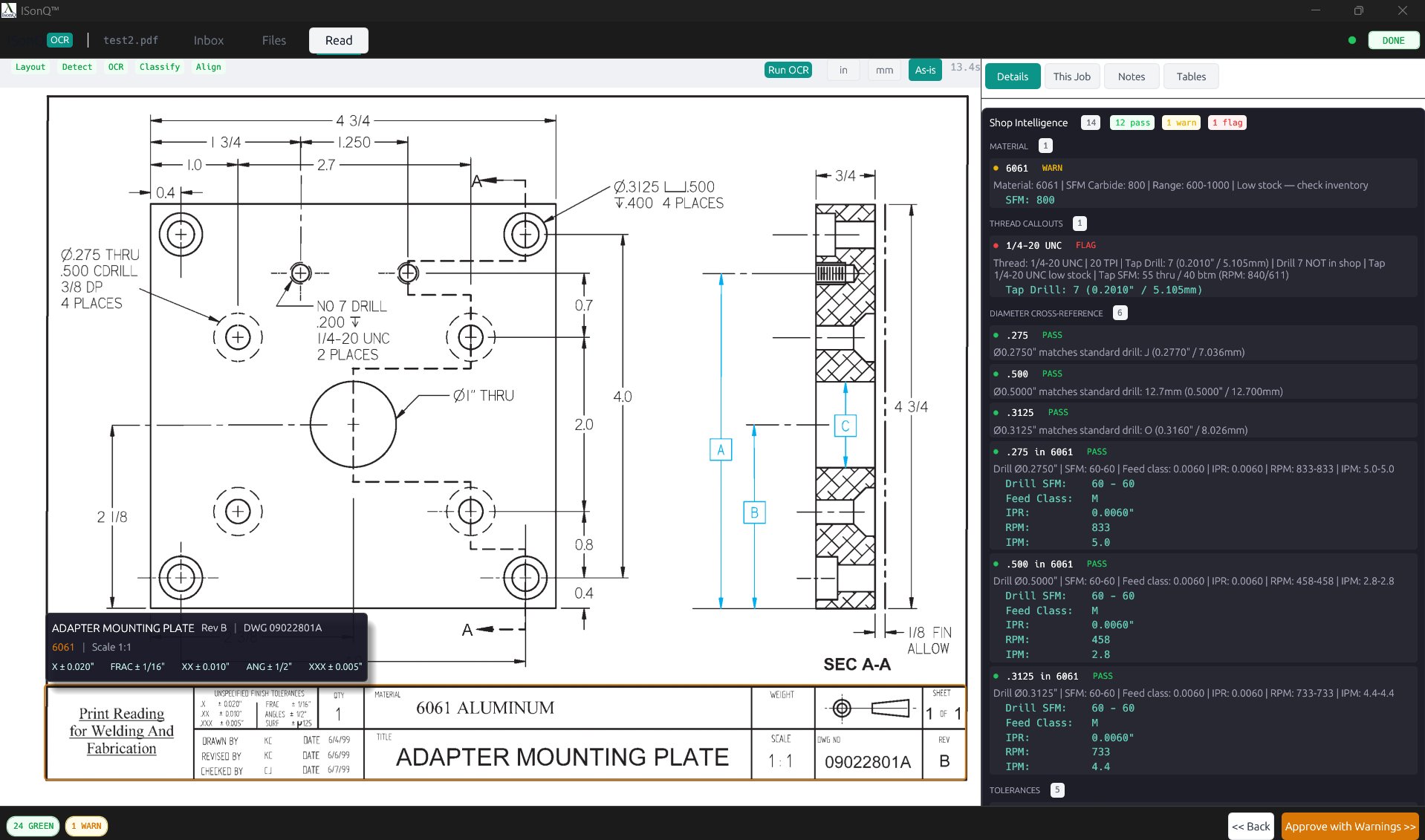Switch to the Inbox tab

[208, 40]
